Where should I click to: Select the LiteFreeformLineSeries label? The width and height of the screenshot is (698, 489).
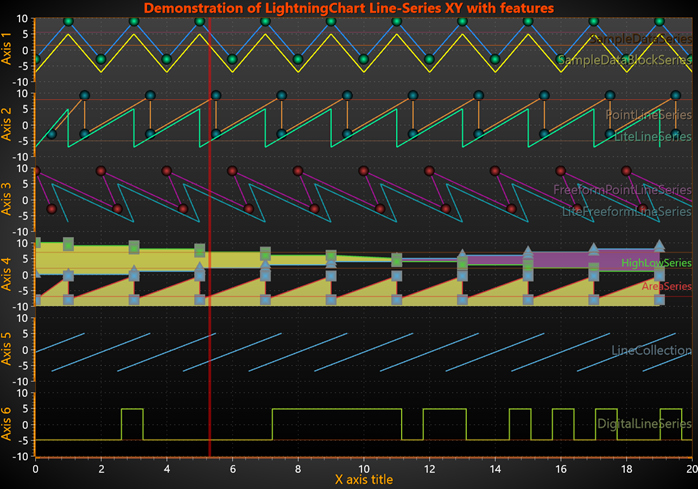click(627, 211)
